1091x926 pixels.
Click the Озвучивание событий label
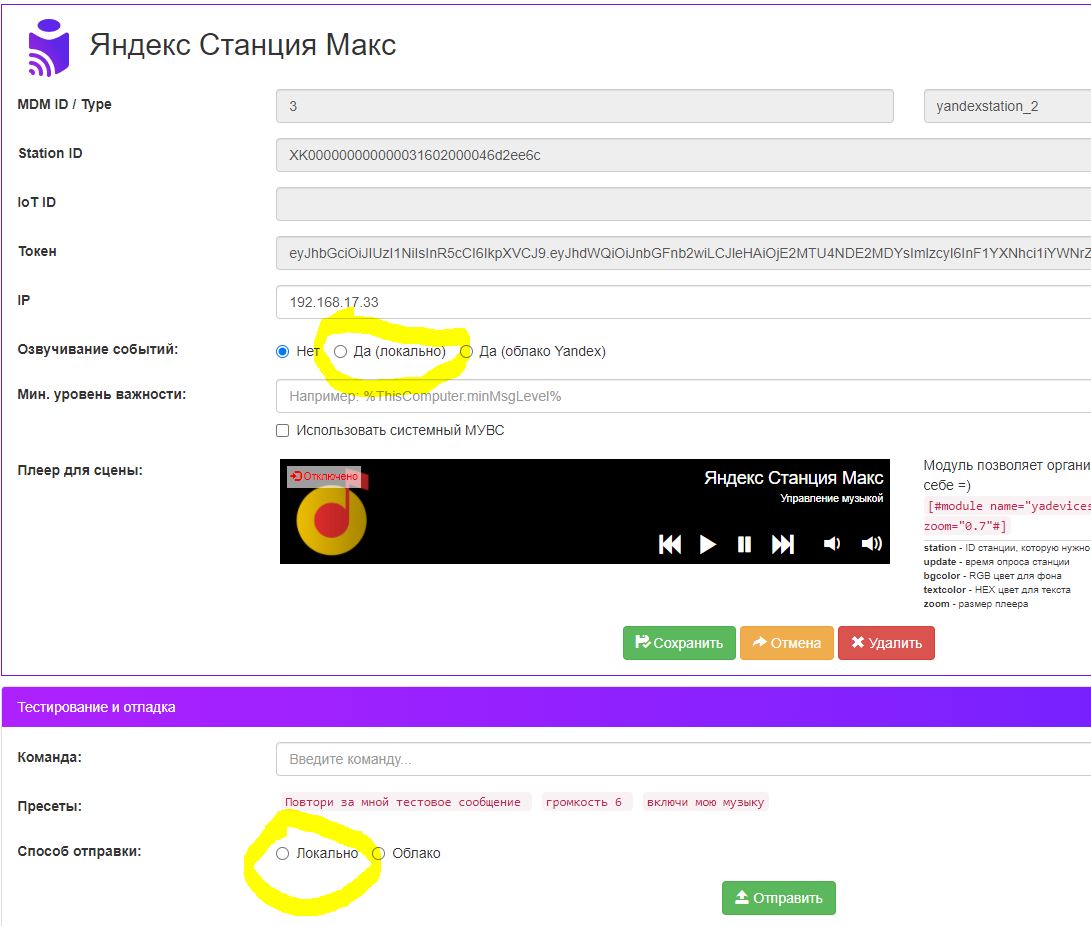[x=97, y=349]
